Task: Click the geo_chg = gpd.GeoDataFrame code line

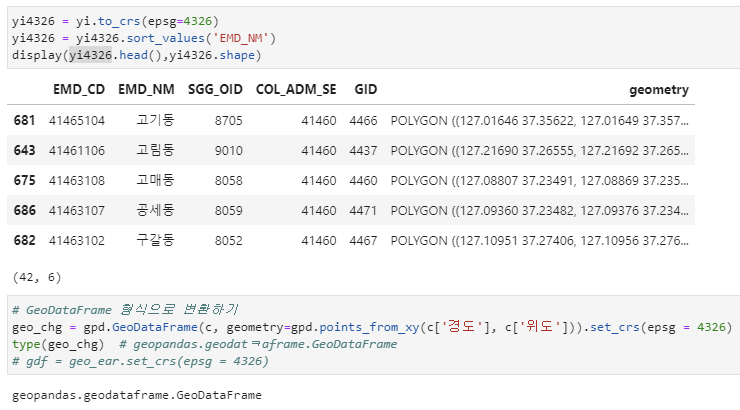Action: coord(372,327)
